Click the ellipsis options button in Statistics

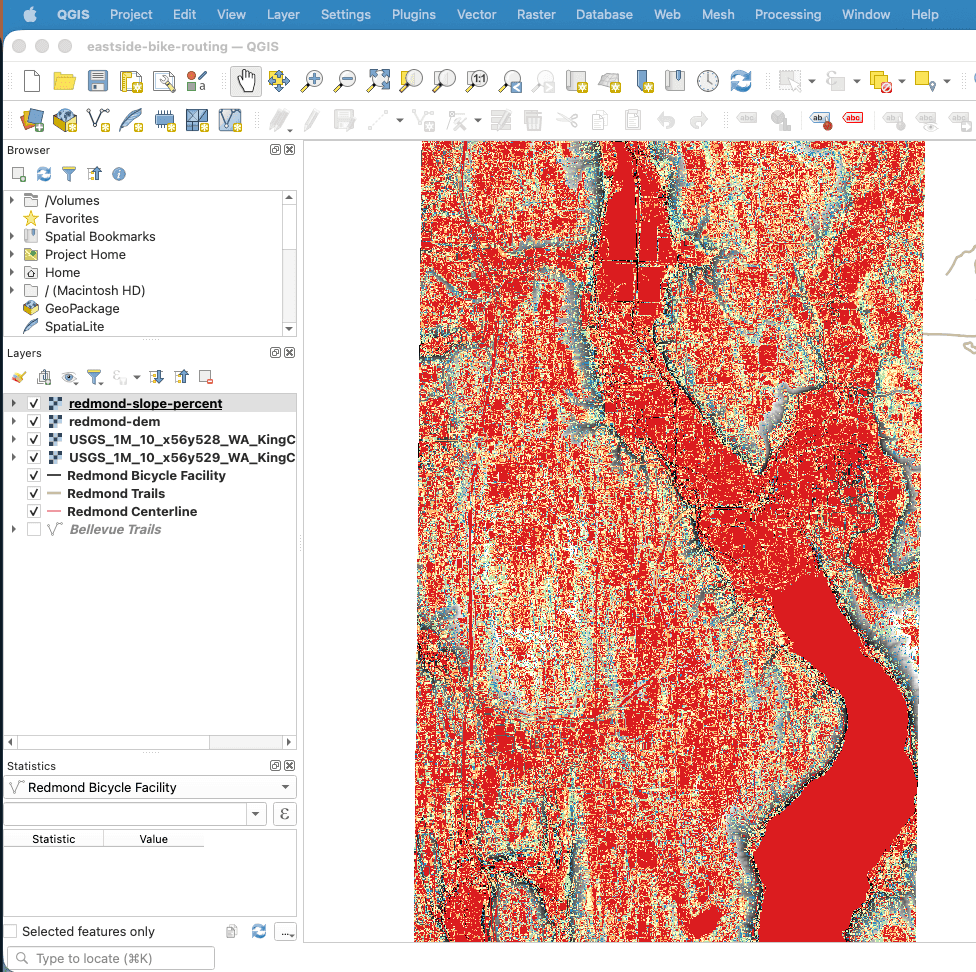pos(286,932)
